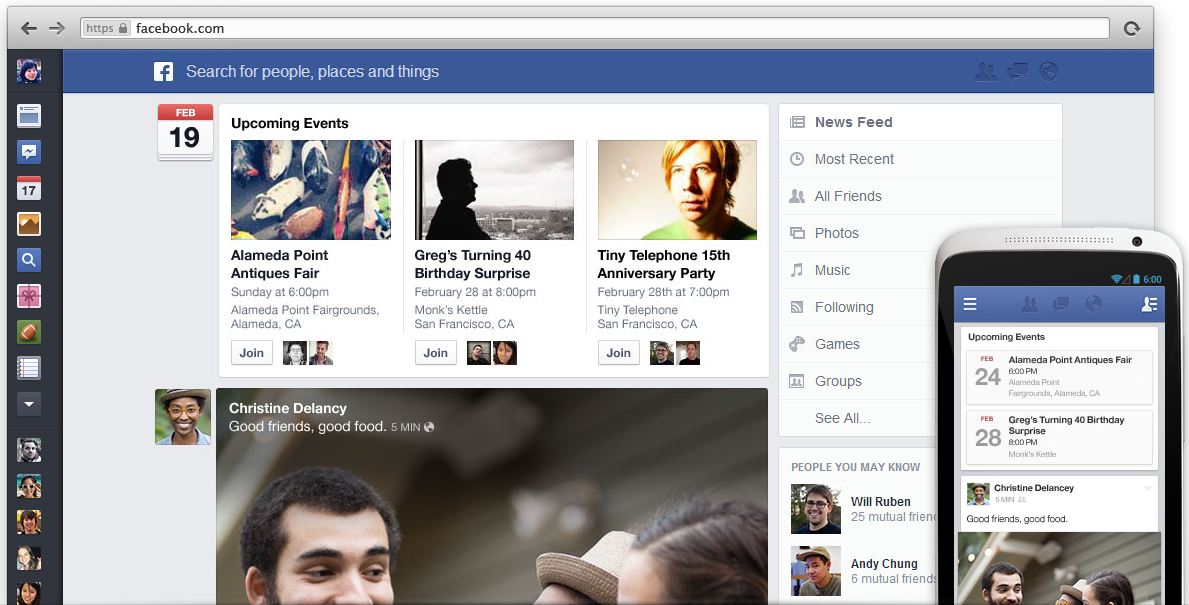Expand more sidebar apps with down arrow
The height and width of the screenshot is (605, 1189).
coord(29,404)
